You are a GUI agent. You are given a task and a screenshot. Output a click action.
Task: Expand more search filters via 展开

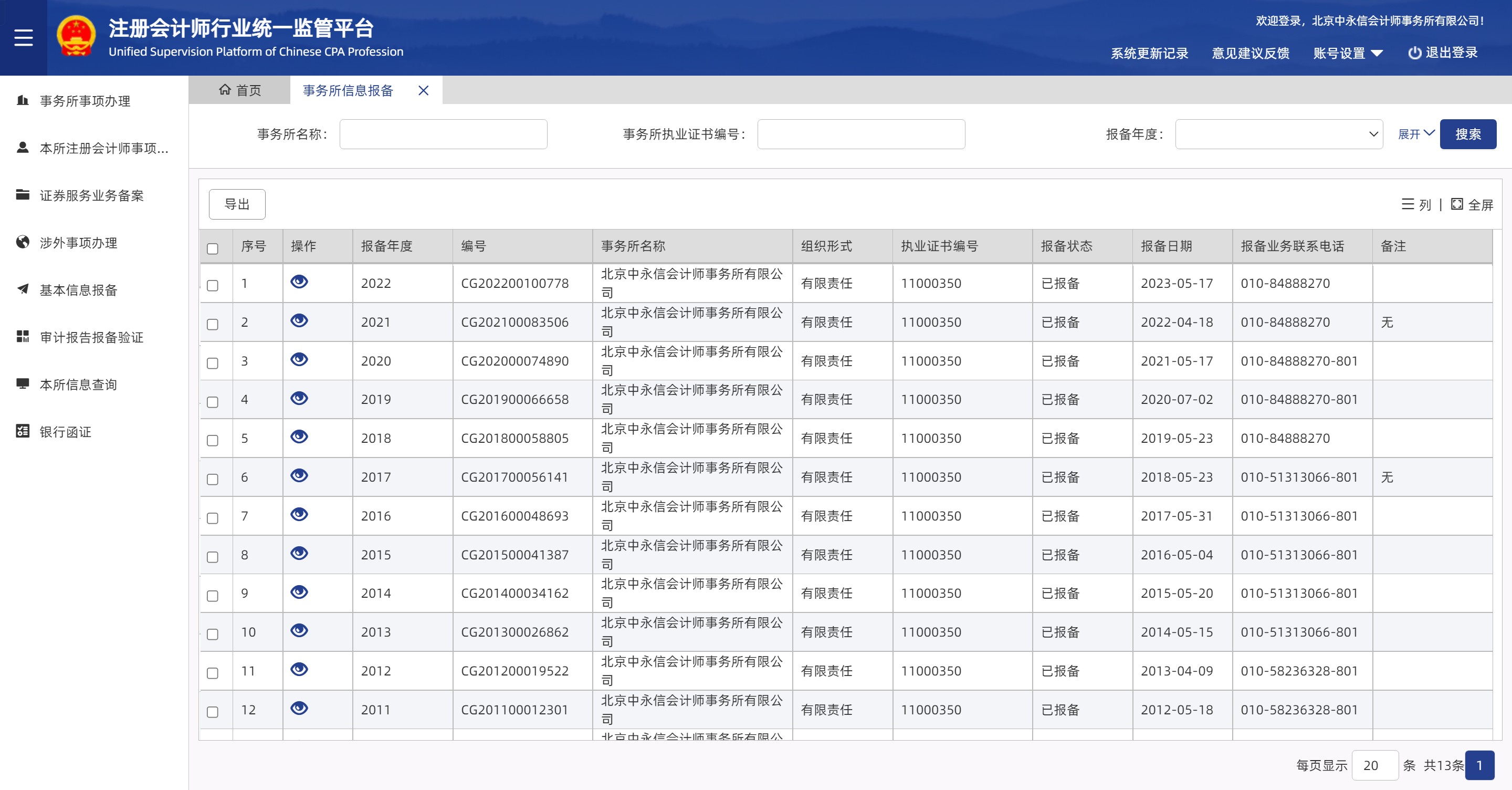[x=1415, y=134]
